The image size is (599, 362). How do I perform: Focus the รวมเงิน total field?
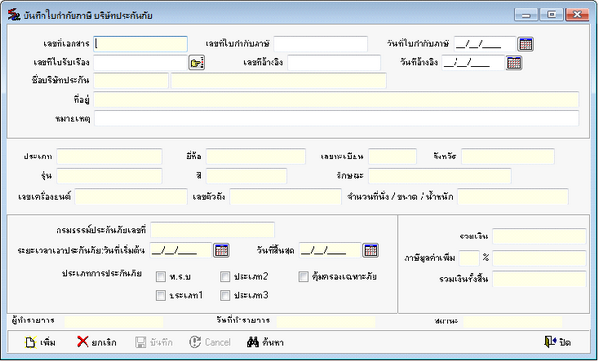click(539, 236)
